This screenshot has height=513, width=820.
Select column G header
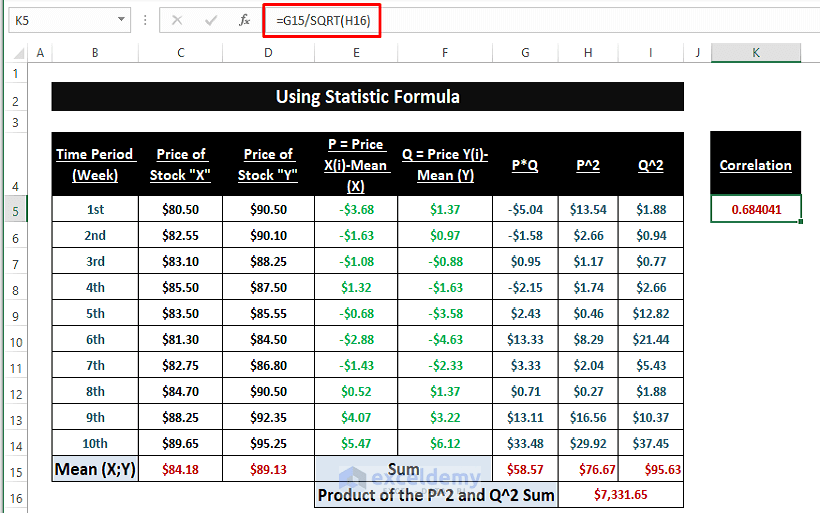(x=525, y=52)
